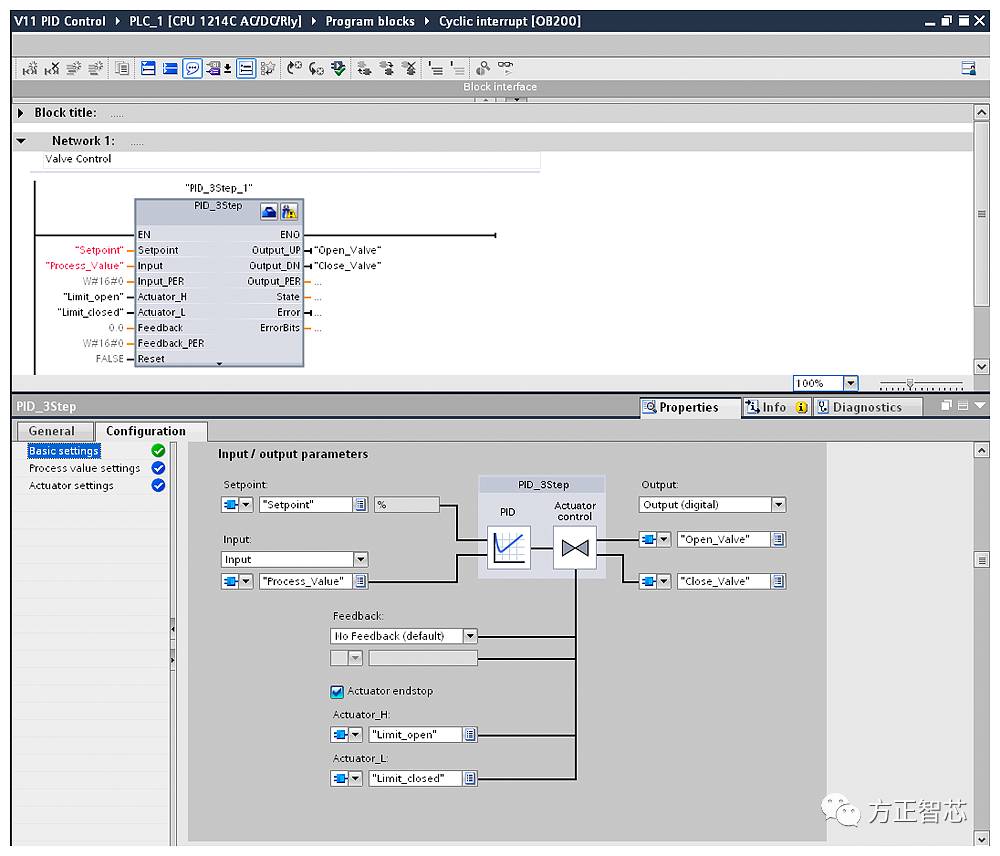The width and height of the screenshot is (1000, 856).
Task: Collapse the Network 1 section
Action: coord(21,141)
